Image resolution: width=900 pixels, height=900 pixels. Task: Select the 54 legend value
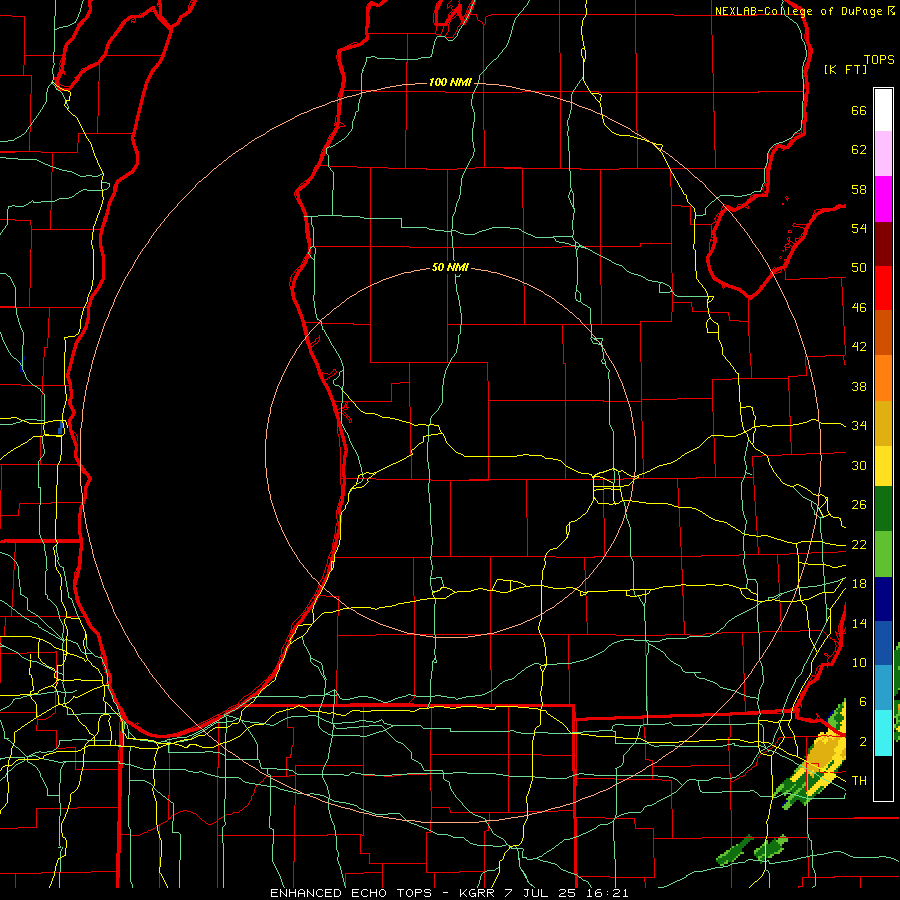pyautogui.click(x=859, y=228)
